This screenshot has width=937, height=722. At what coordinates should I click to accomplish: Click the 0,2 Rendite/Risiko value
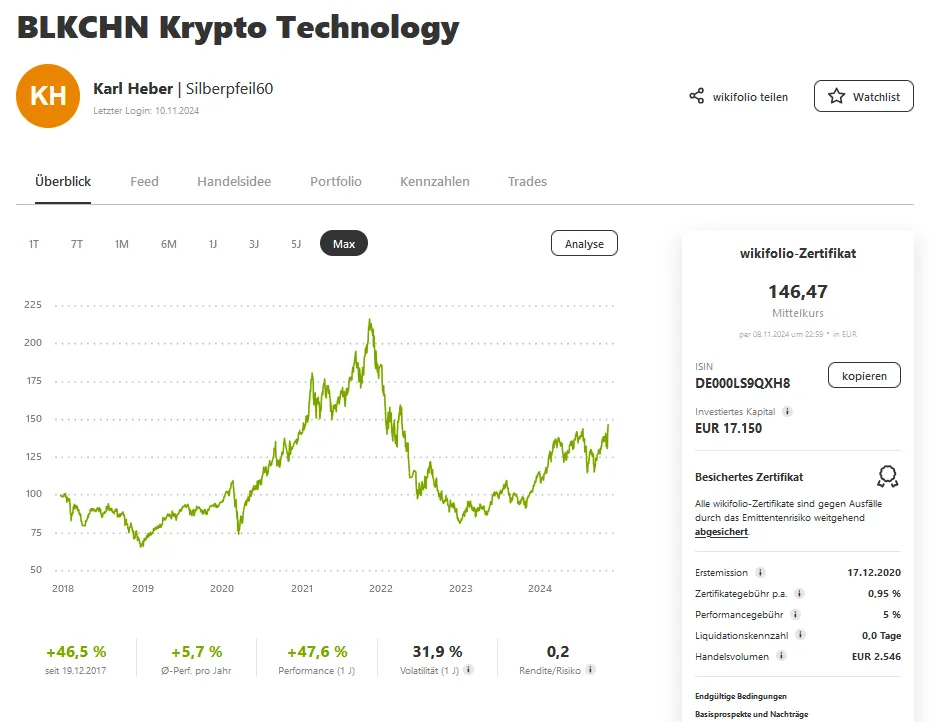558,651
